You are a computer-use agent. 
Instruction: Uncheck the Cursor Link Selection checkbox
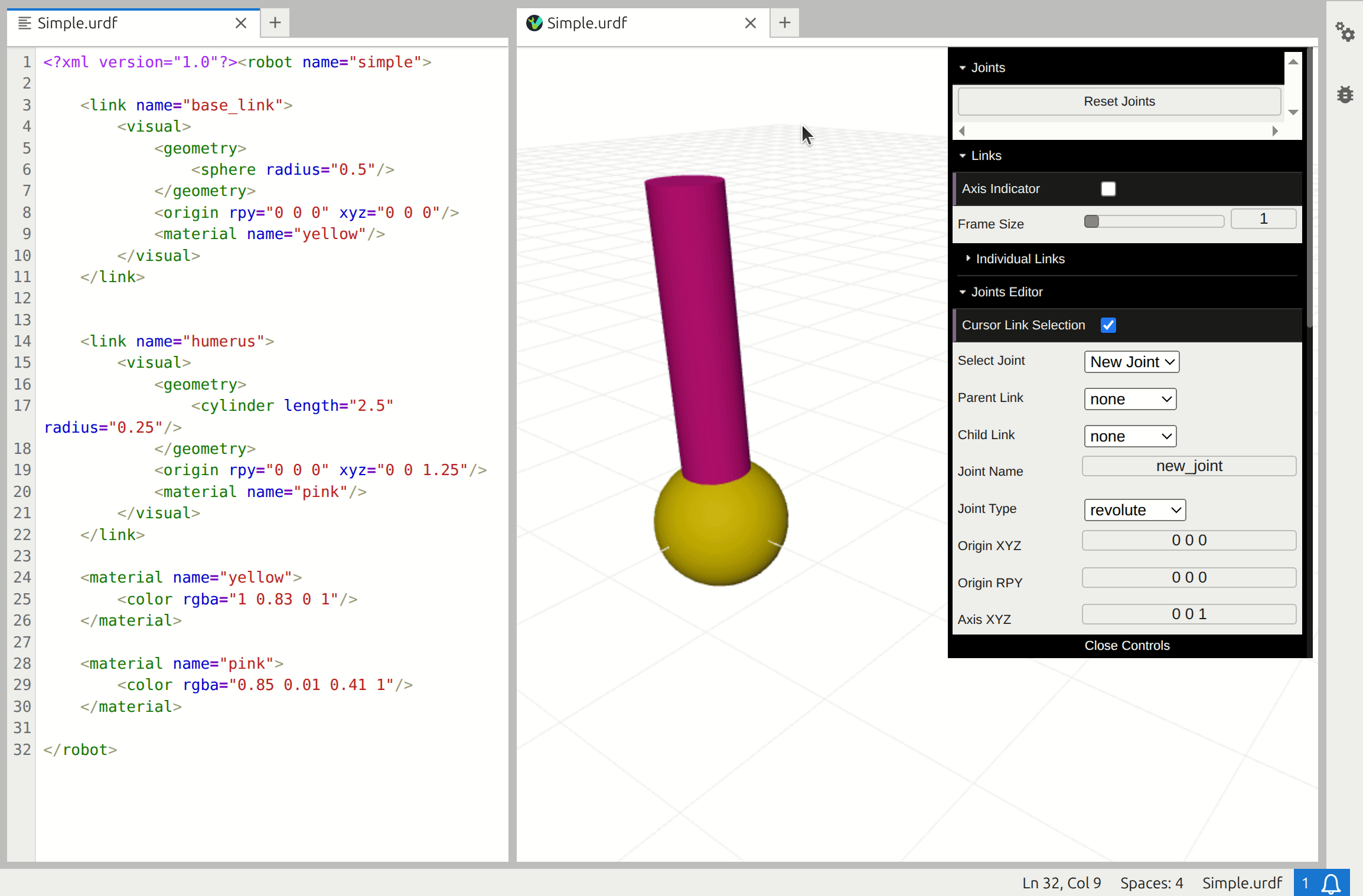(1108, 325)
